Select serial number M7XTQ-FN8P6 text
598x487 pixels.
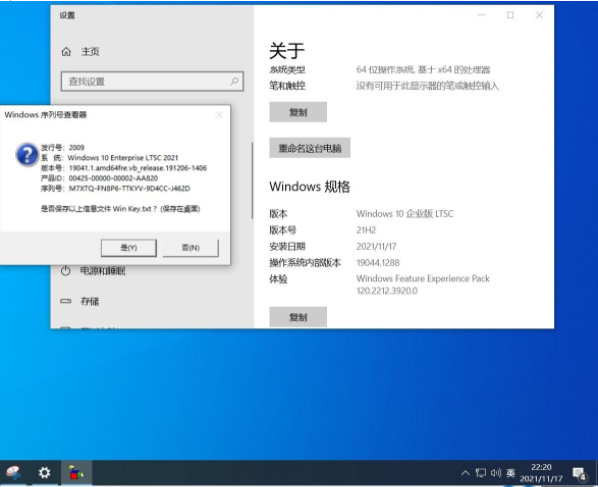click(129, 188)
